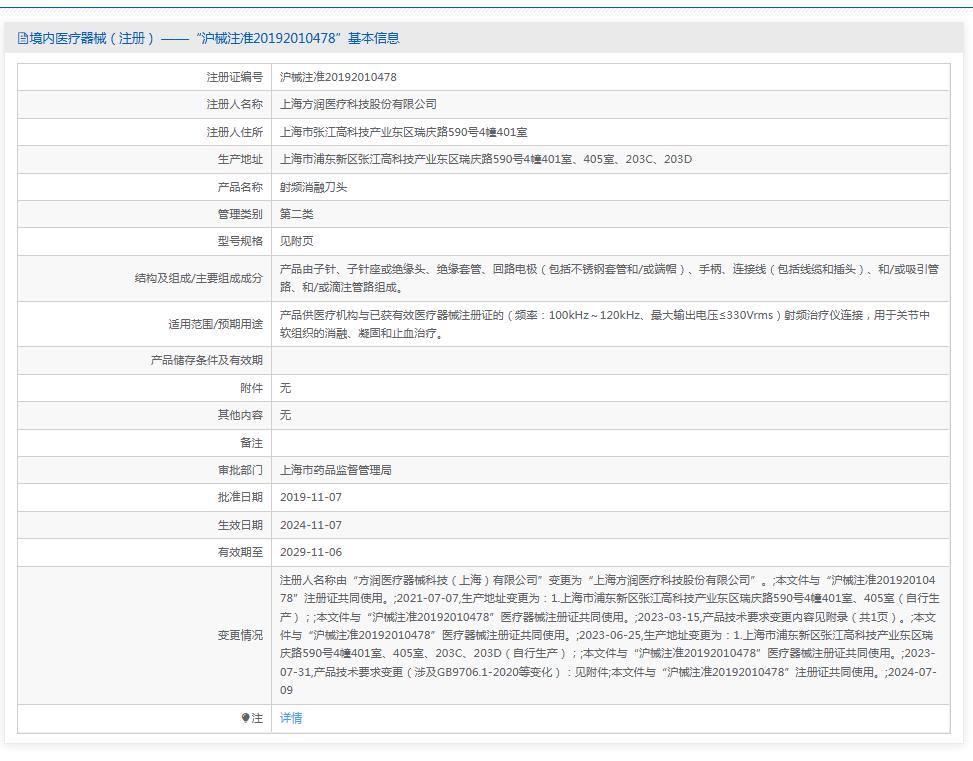Click the label 注册证编号
Viewport: 973px width, 761px height.
coord(235,77)
